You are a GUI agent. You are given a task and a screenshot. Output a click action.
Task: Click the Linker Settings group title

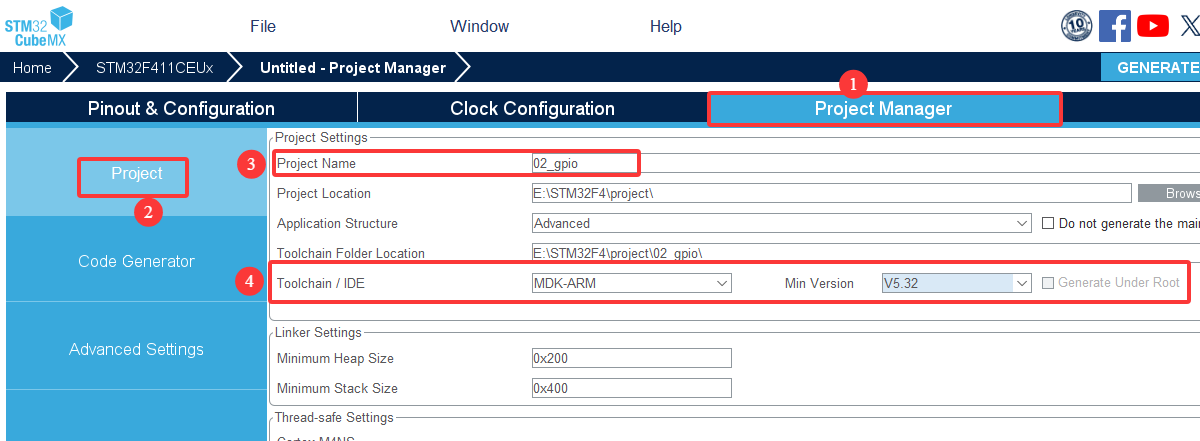tap(318, 332)
